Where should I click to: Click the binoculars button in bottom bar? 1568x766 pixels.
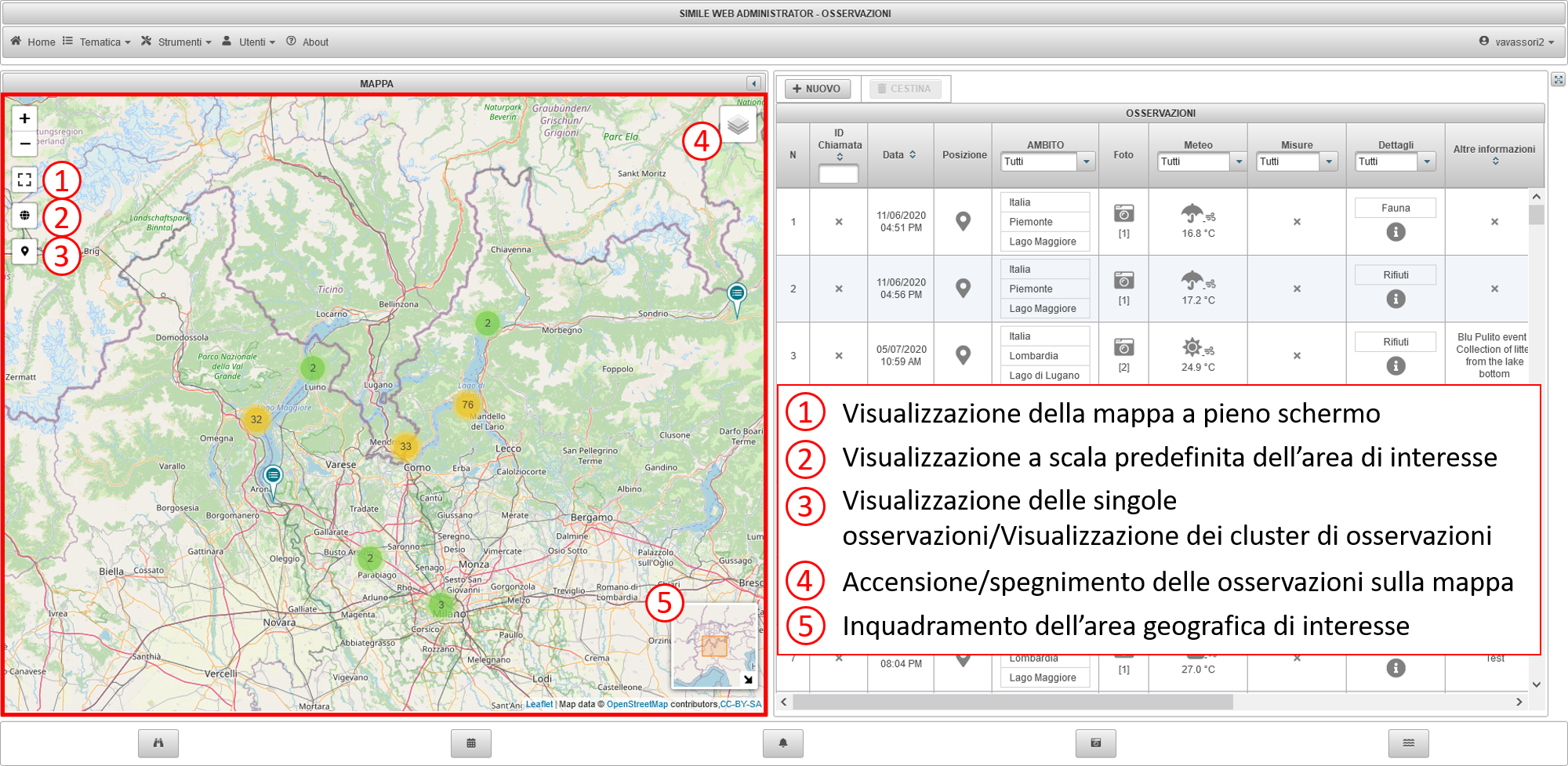(x=158, y=742)
